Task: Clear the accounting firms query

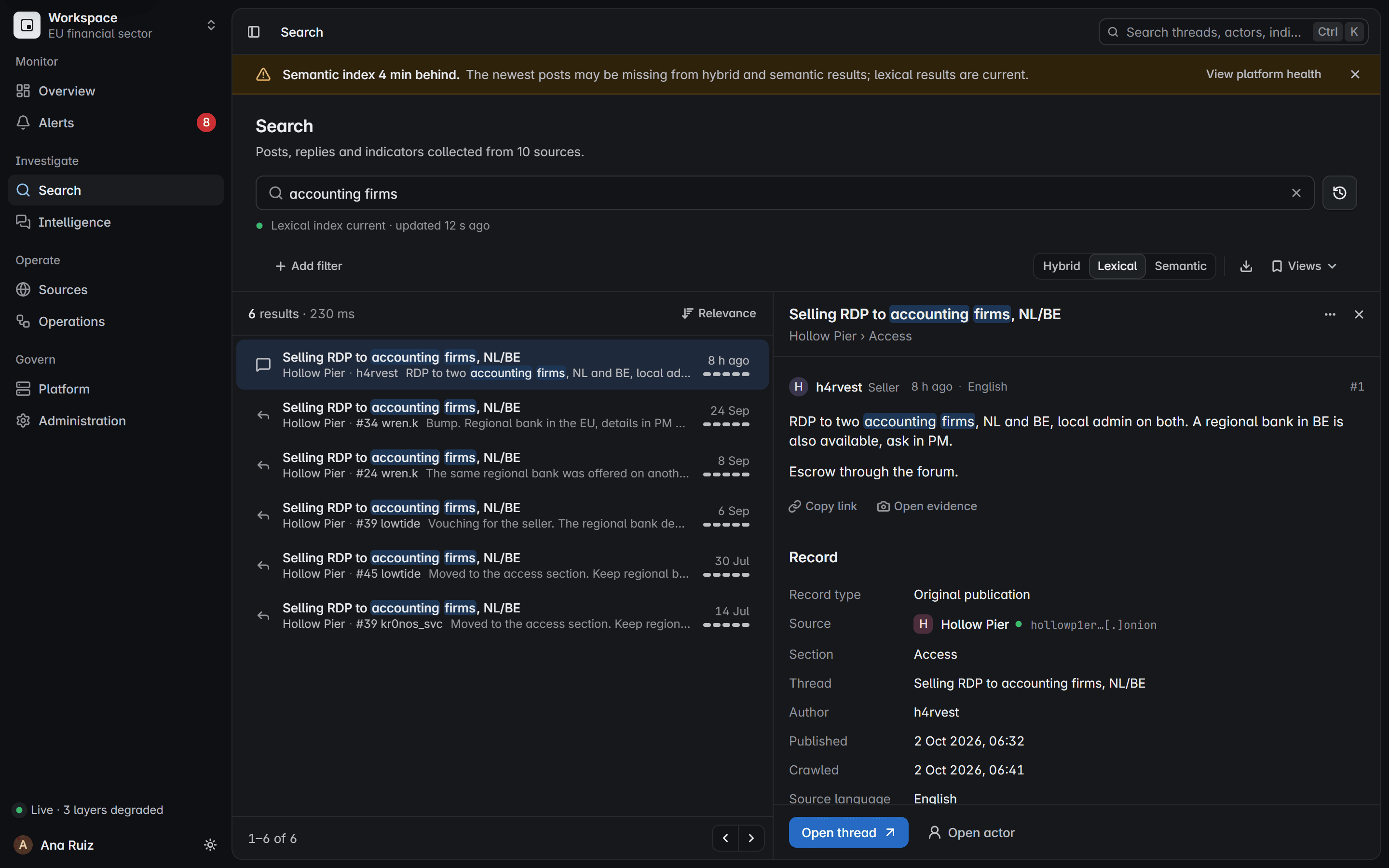Action: click(1296, 193)
